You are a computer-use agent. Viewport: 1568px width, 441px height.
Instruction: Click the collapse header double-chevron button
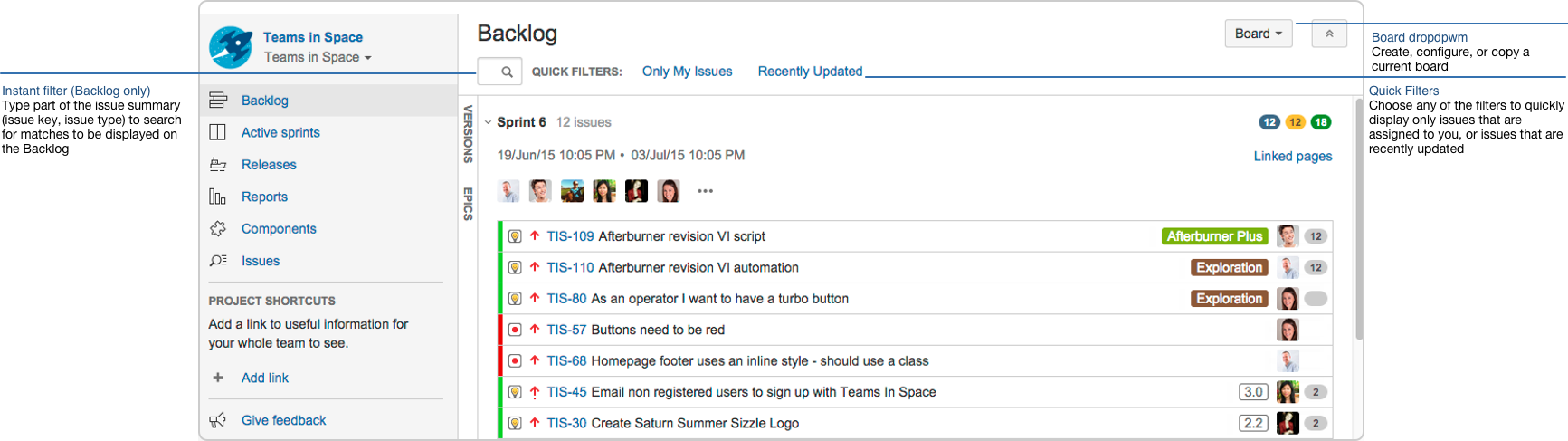1329,34
